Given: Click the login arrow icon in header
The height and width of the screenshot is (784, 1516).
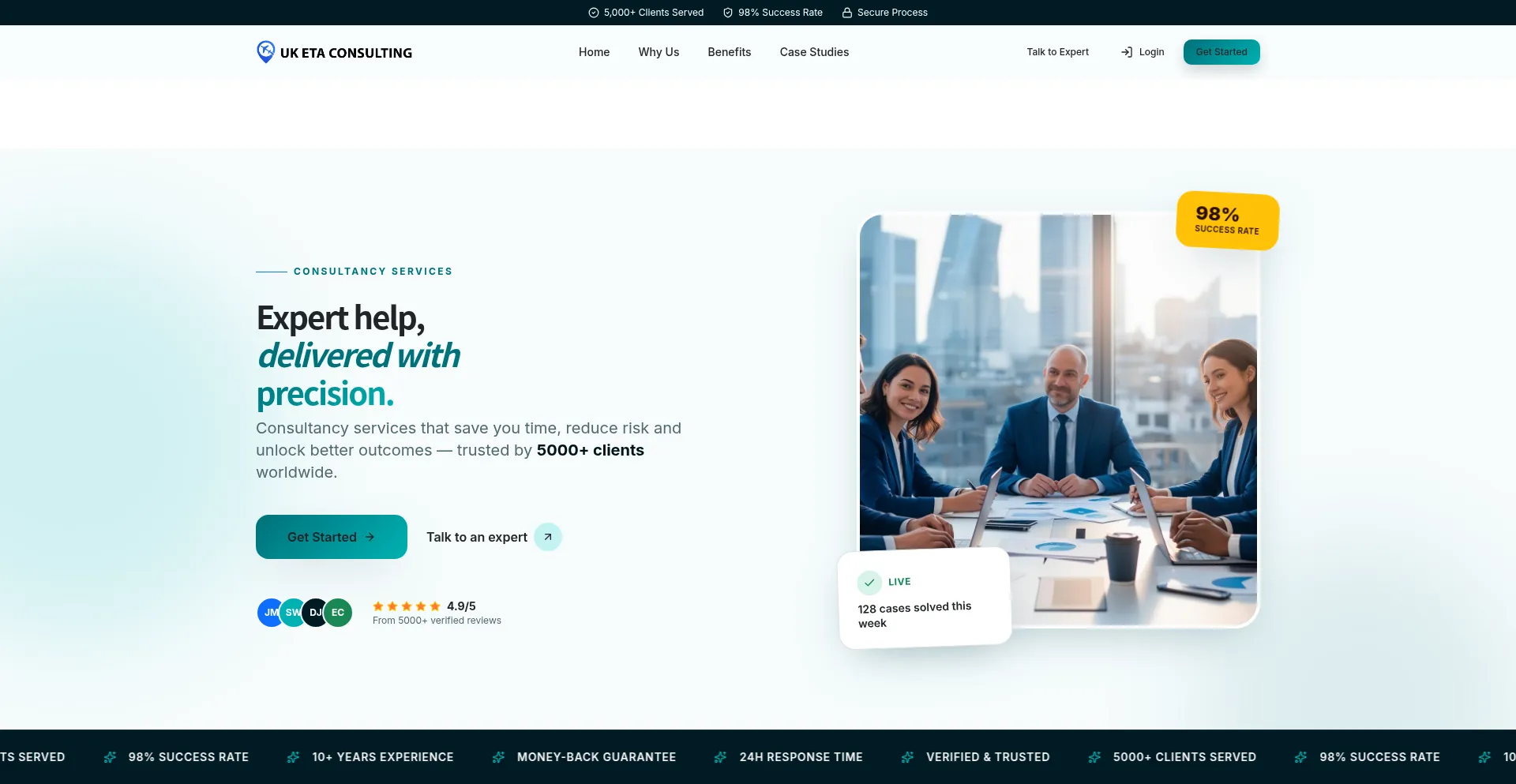Looking at the screenshot, I should pos(1127,52).
